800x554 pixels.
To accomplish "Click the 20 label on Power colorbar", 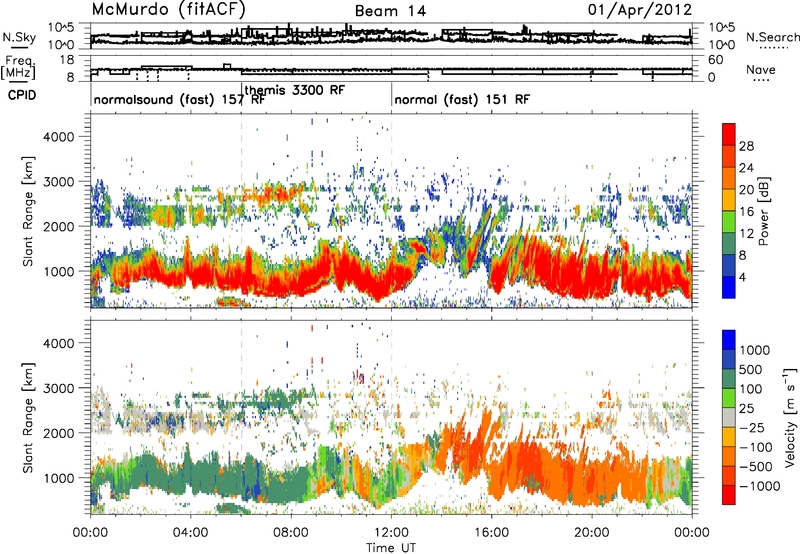I will [746, 190].
